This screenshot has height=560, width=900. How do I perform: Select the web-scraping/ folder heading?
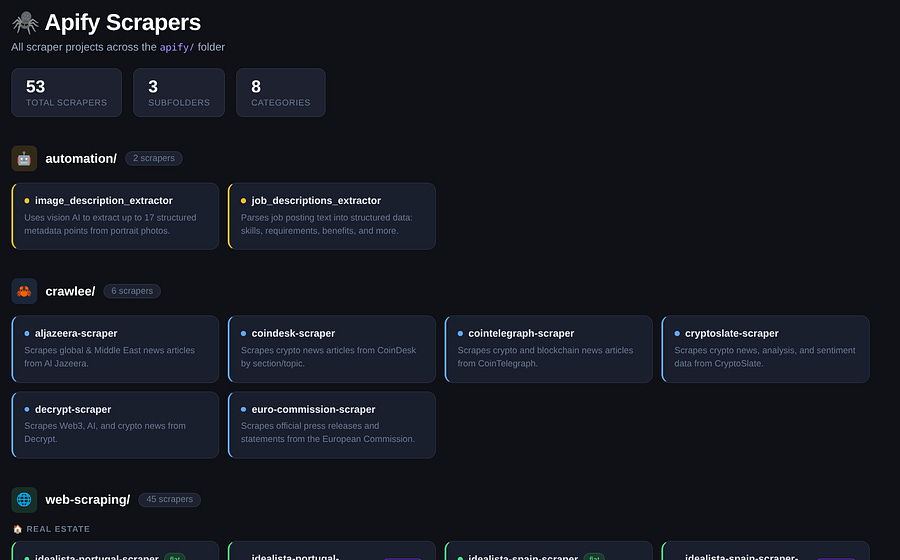88,500
